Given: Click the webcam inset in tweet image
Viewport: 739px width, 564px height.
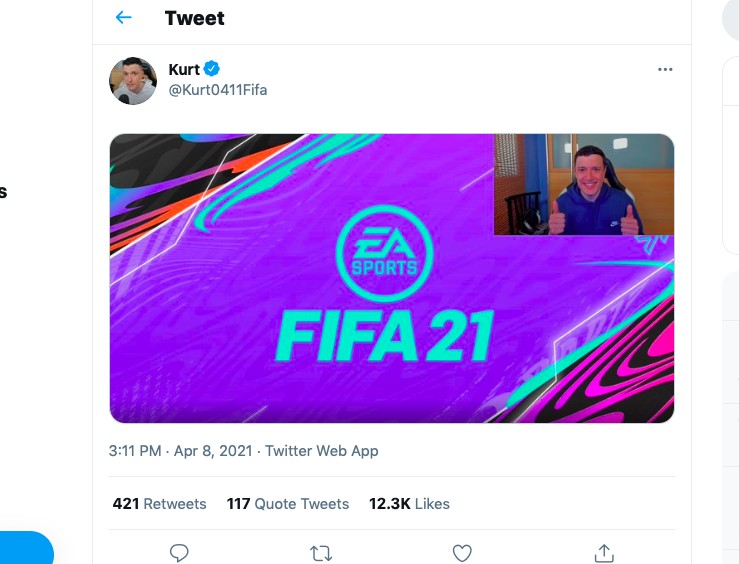Looking at the screenshot, I should (x=584, y=185).
